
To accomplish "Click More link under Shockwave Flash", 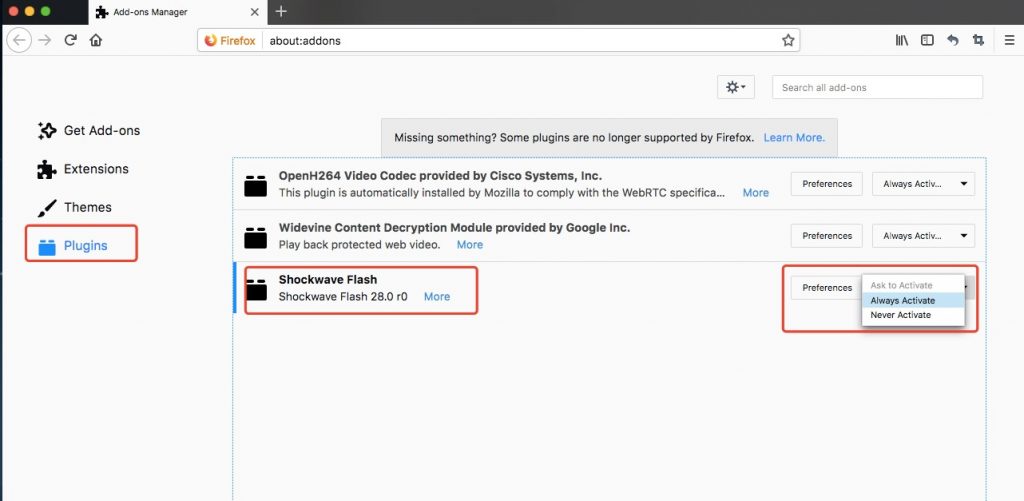I will [436, 296].
